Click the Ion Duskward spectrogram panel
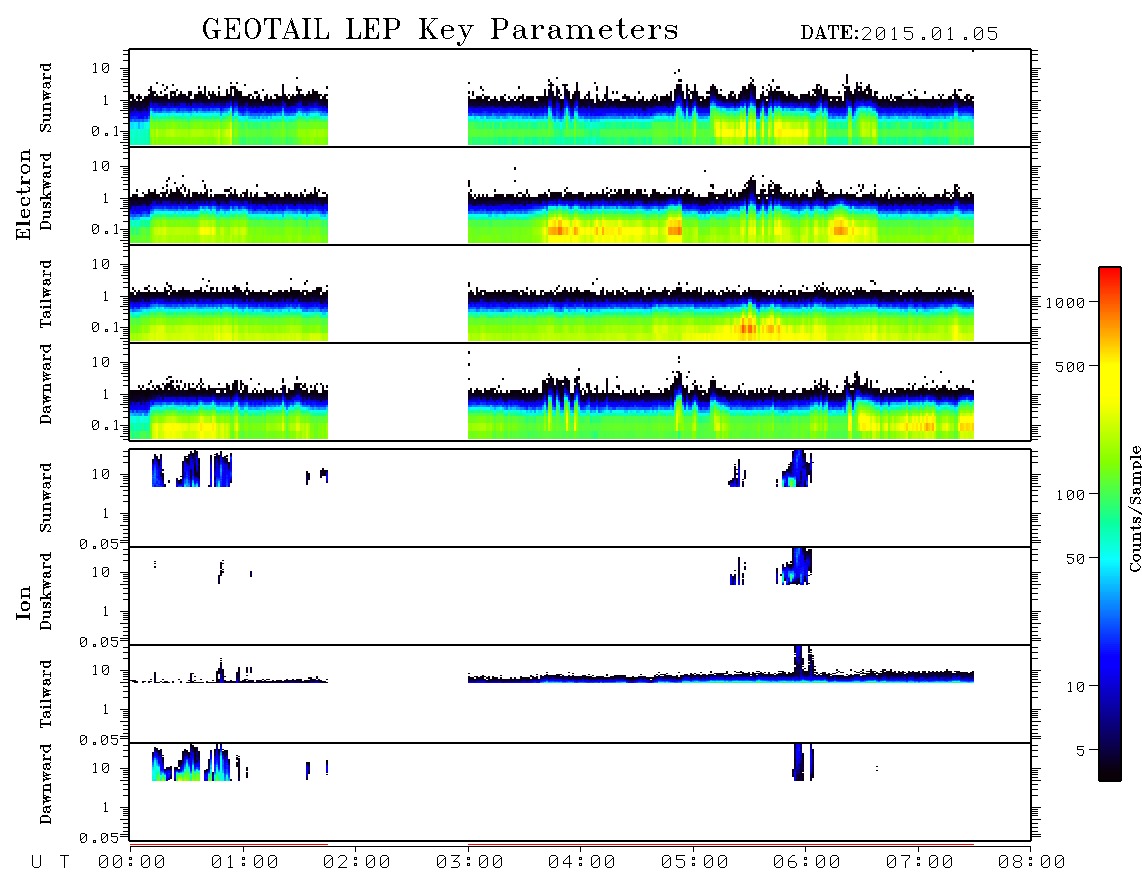This screenshot has height=880, width=1142. coord(580,596)
